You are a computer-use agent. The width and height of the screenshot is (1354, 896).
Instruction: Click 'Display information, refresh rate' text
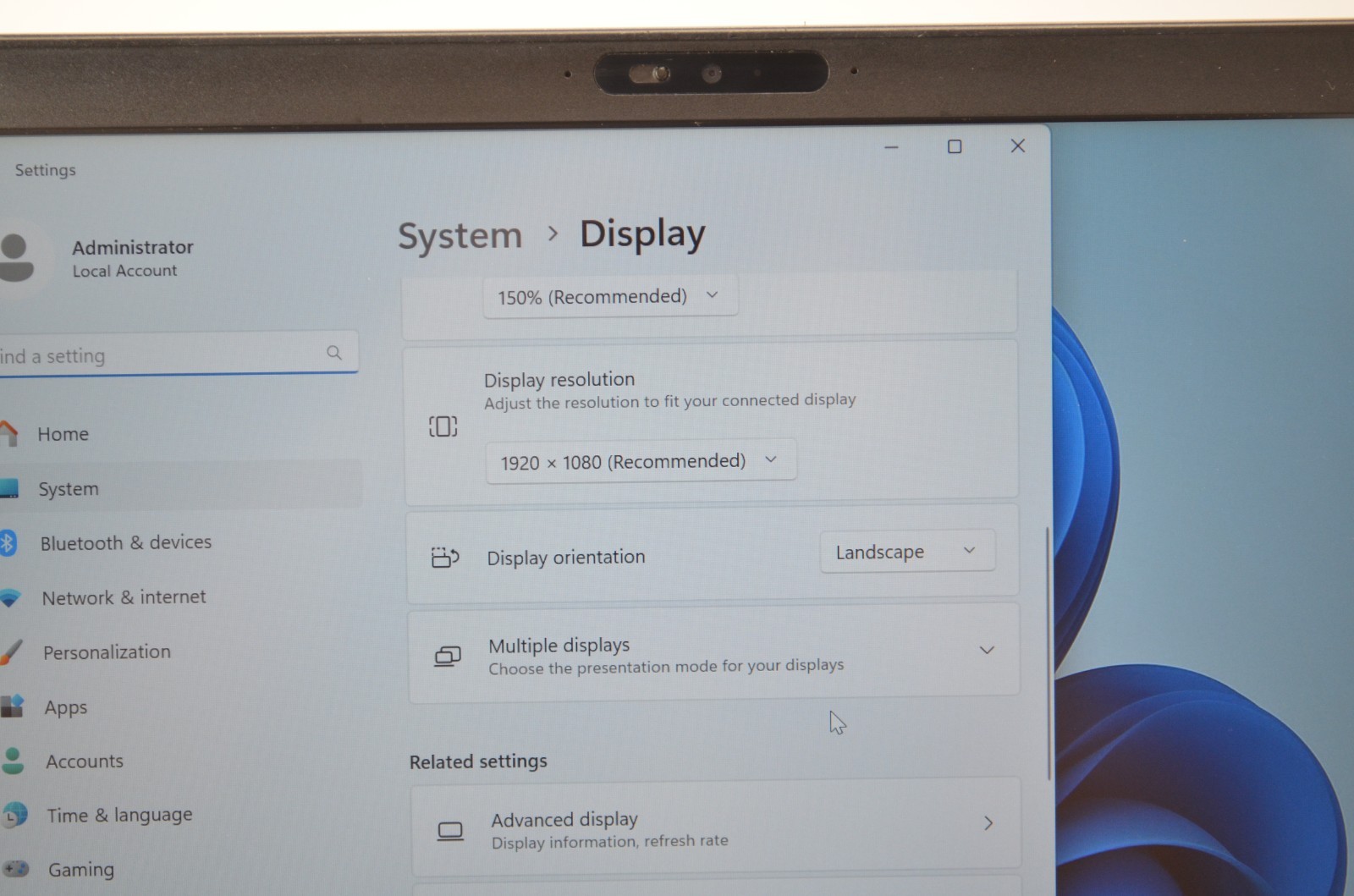click(x=610, y=842)
